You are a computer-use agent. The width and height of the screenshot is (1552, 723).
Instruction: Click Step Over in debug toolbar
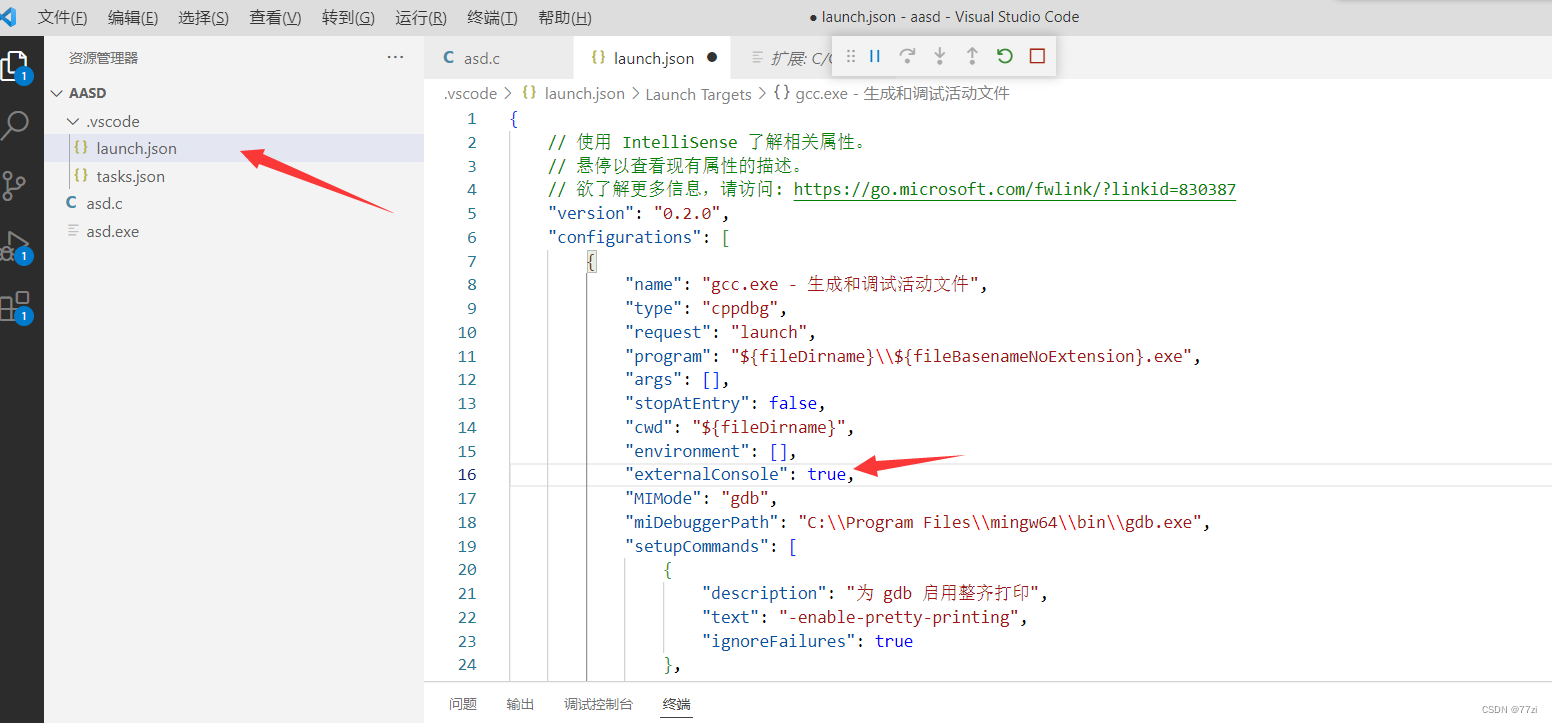pyautogui.click(x=907, y=57)
